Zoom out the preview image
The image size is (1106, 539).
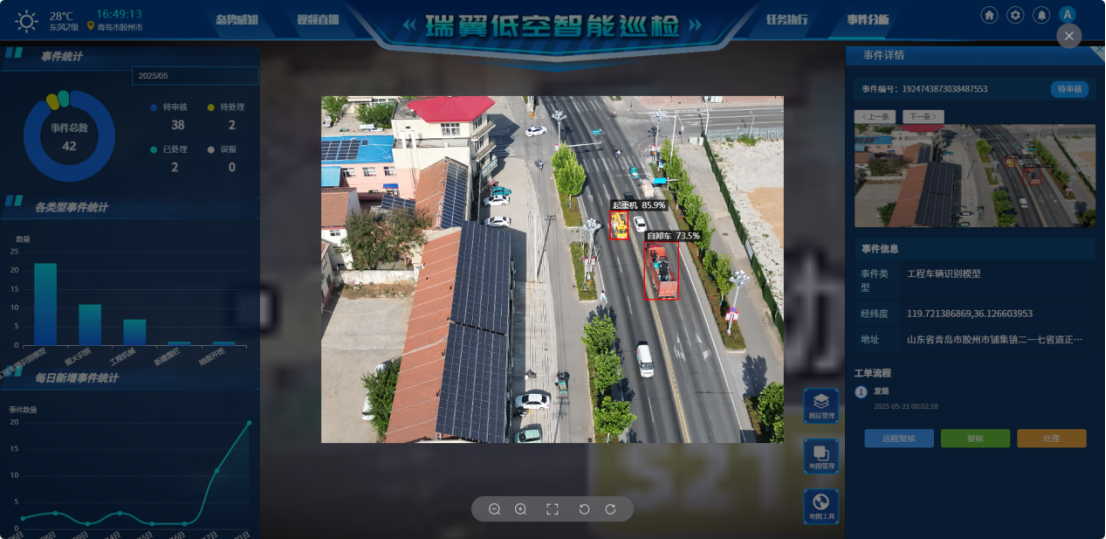click(494, 509)
